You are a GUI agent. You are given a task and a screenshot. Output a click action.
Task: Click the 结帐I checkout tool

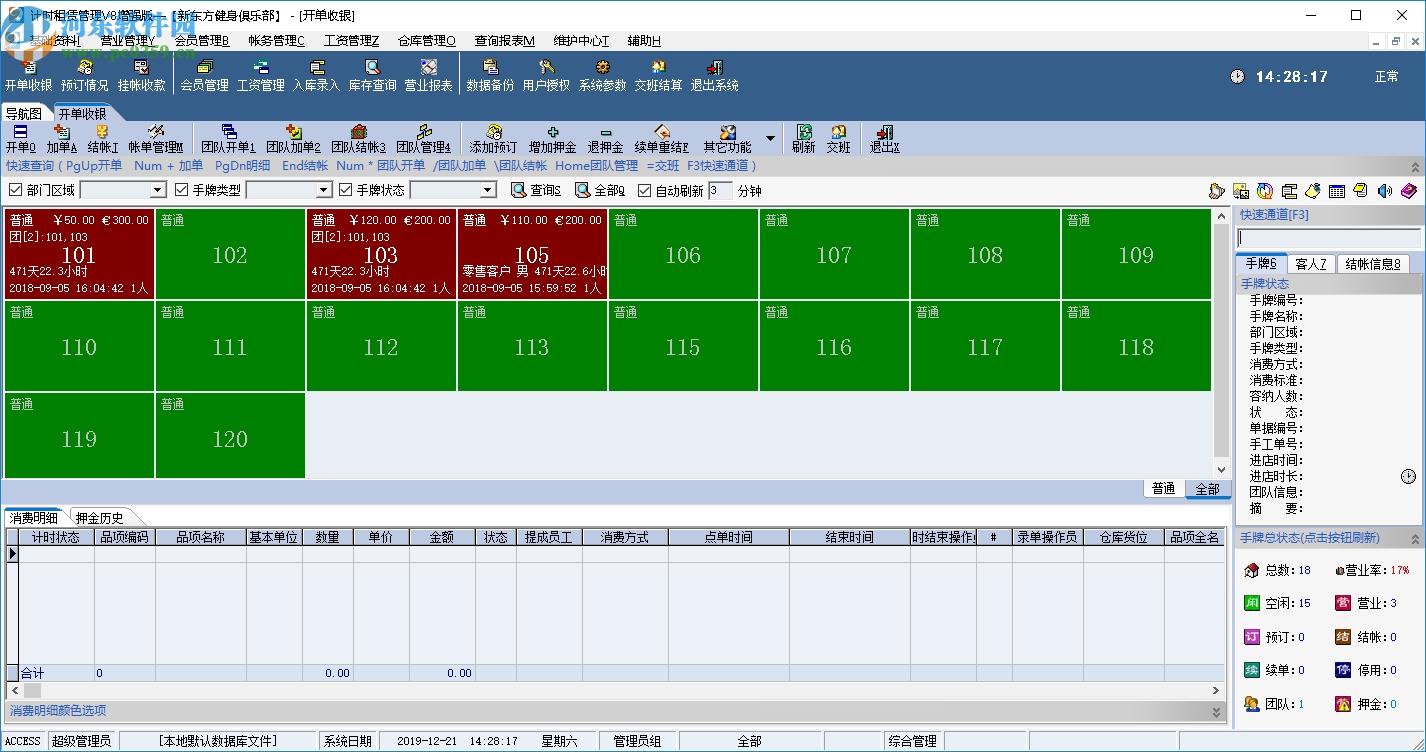click(x=102, y=139)
